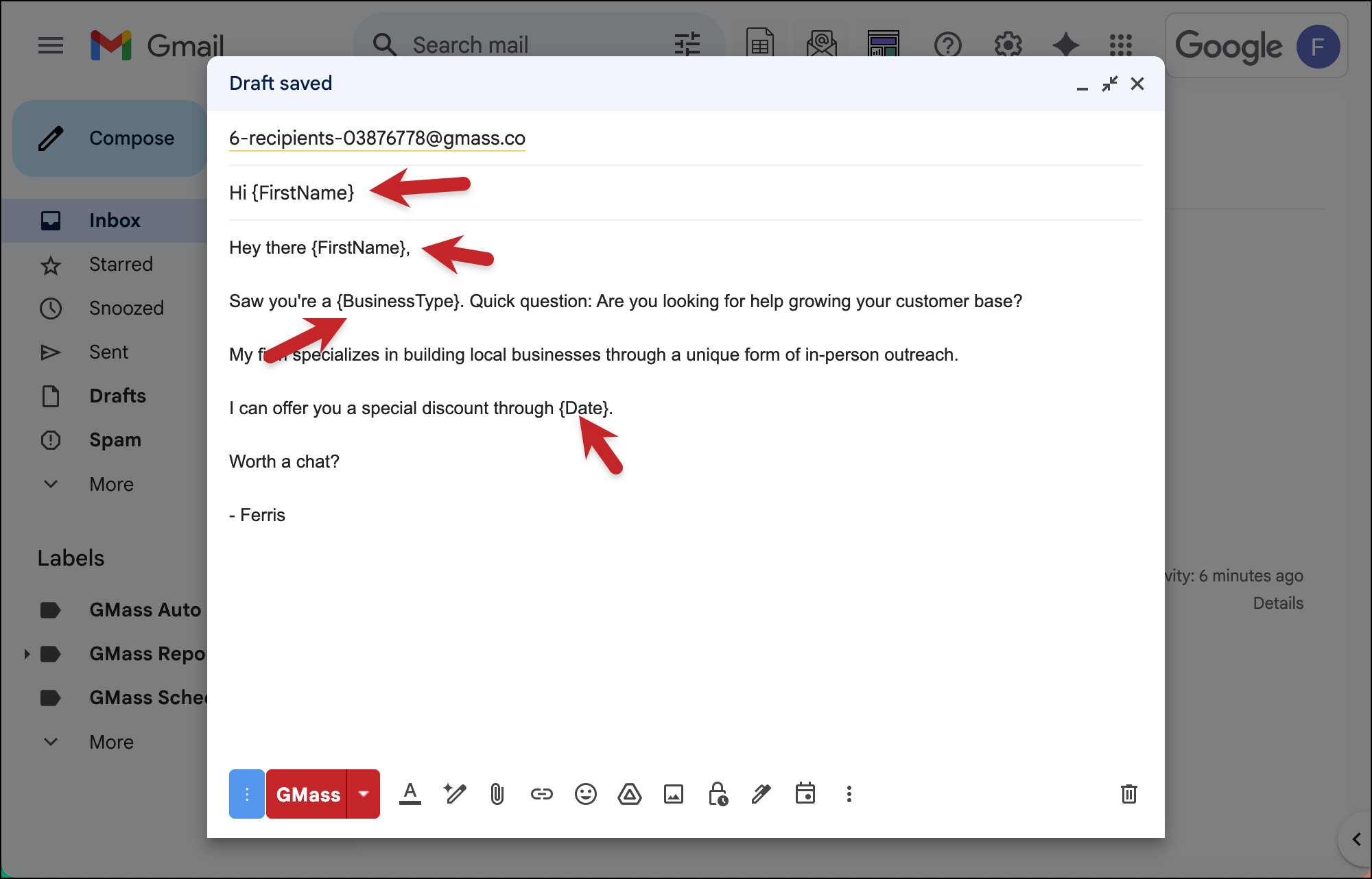Click the Help me write sparkle pencil

pos(454,794)
